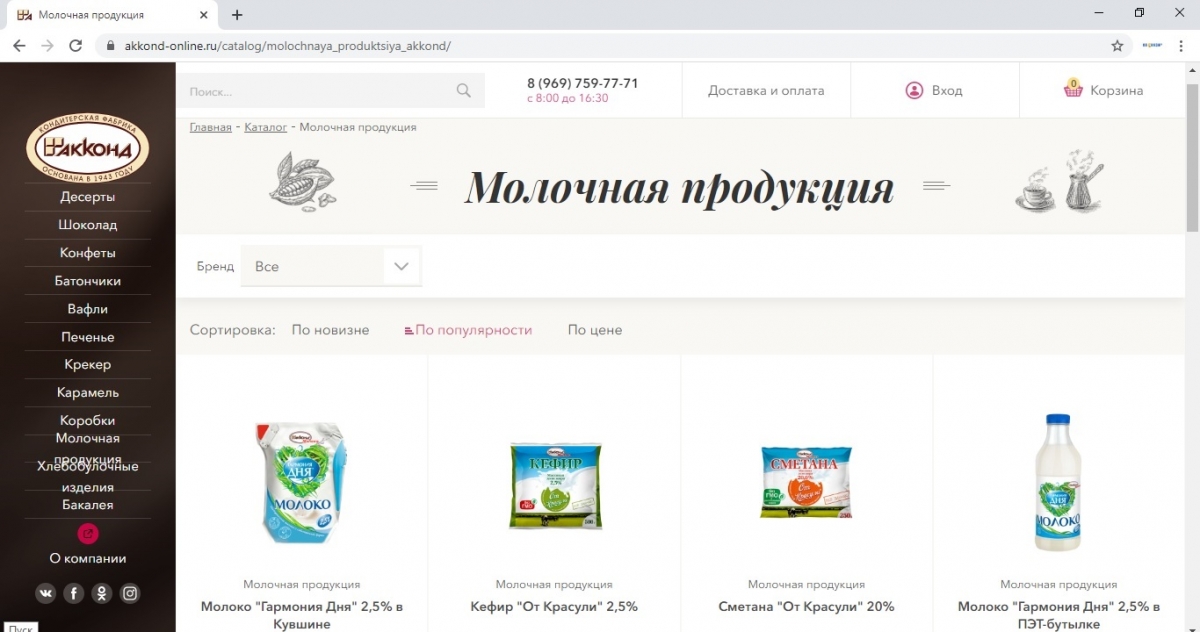Image resolution: width=1200 pixels, height=632 pixels.
Task: Open the Корзина shopping cart
Action: (1103, 90)
